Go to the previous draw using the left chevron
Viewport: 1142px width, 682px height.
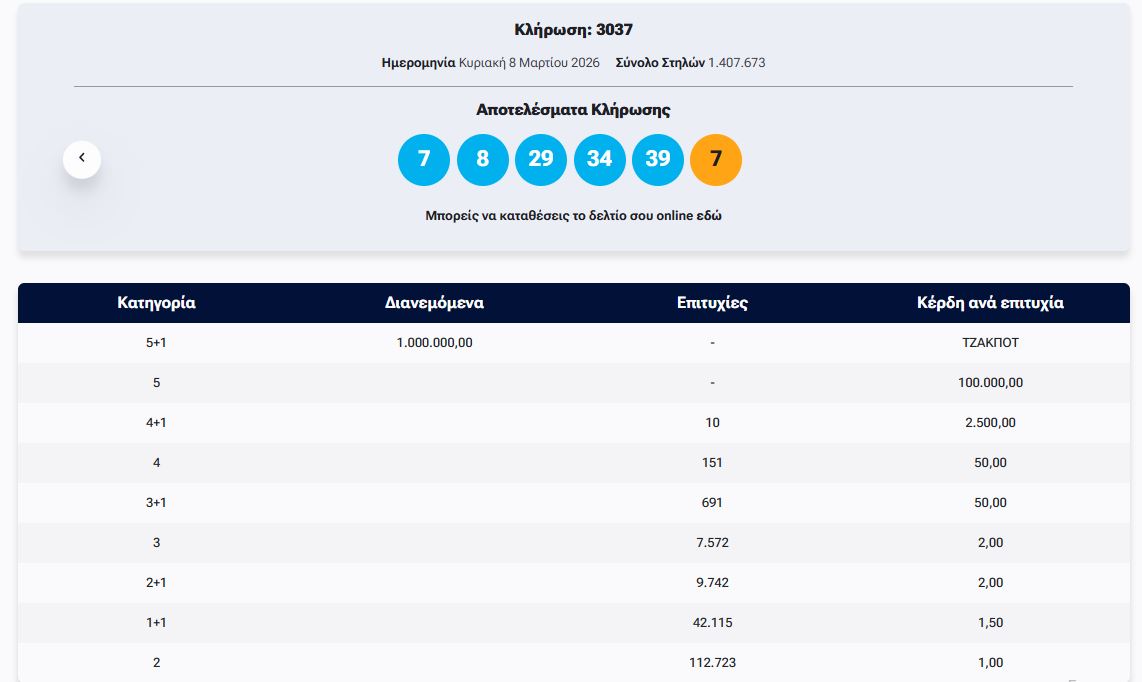(82, 159)
